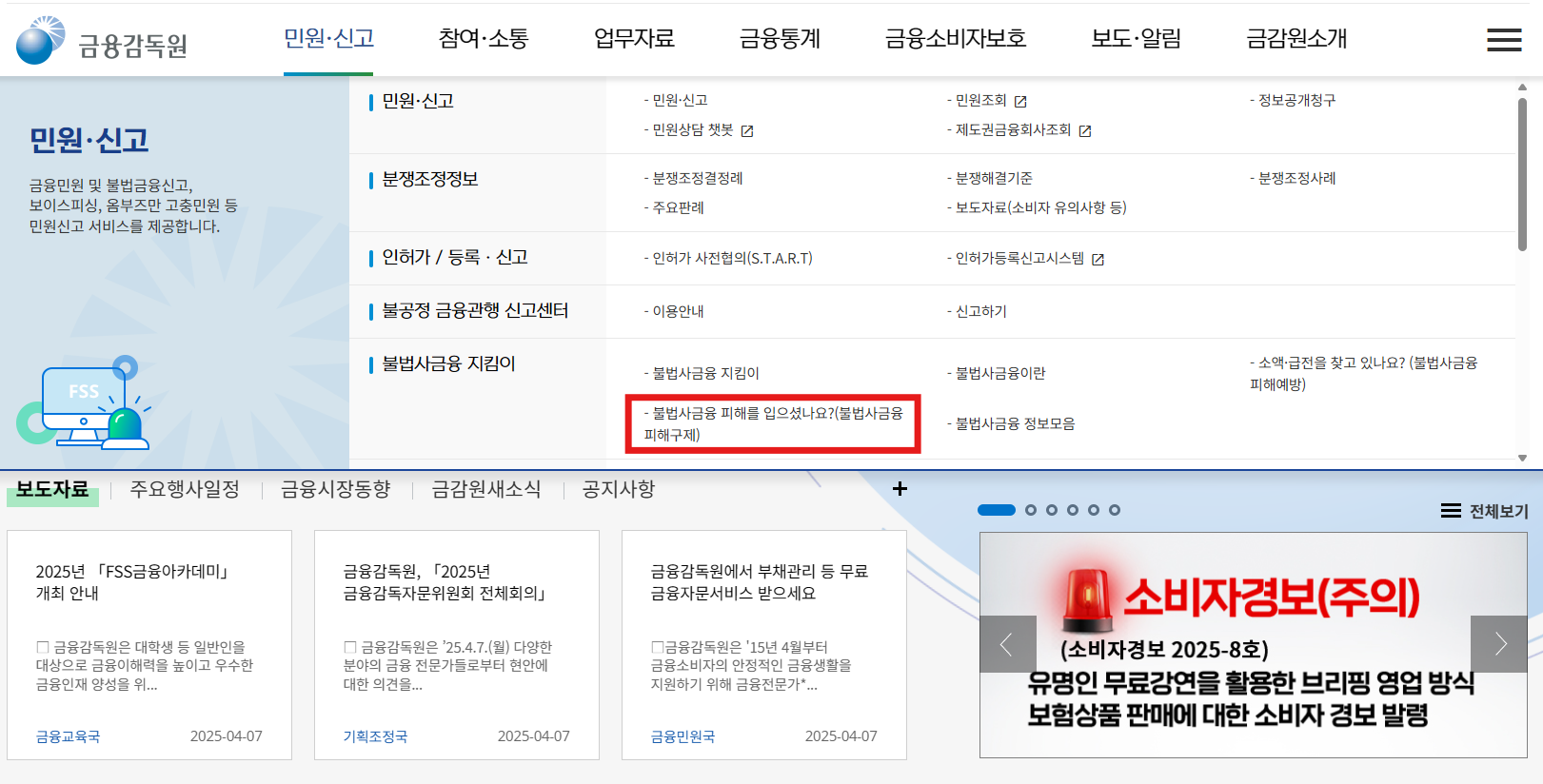This screenshot has height=784, width=1543.
Task: Select the third banner indicator dot
Action: coord(1052,510)
